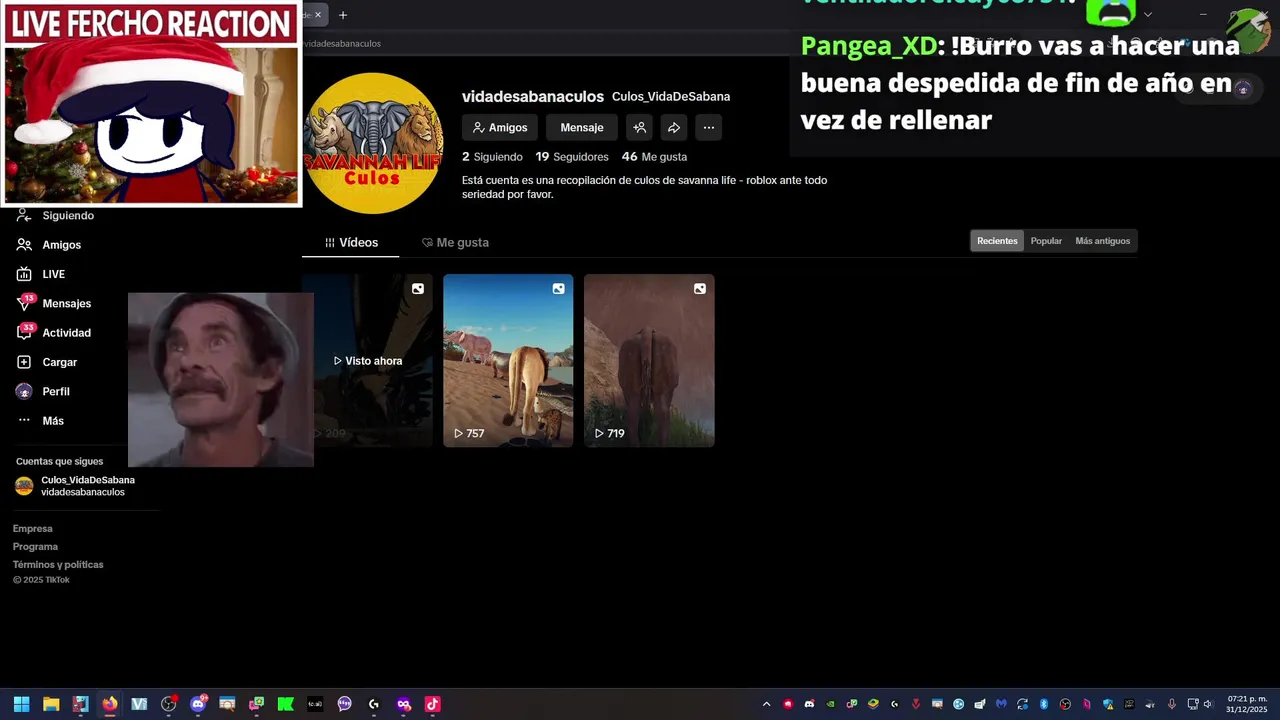Image resolution: width=1280 pixels, height=720 pixels.
Task: Open Logitech G HUB from taskbar
Action: [374, 704]
